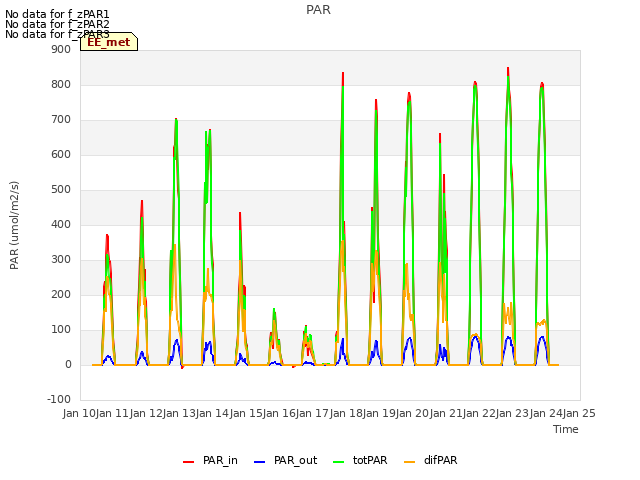Click the 'No data for f_zPAR1' message
The width and height of the screenshot is (640, 480).
(x=57, y=14)
